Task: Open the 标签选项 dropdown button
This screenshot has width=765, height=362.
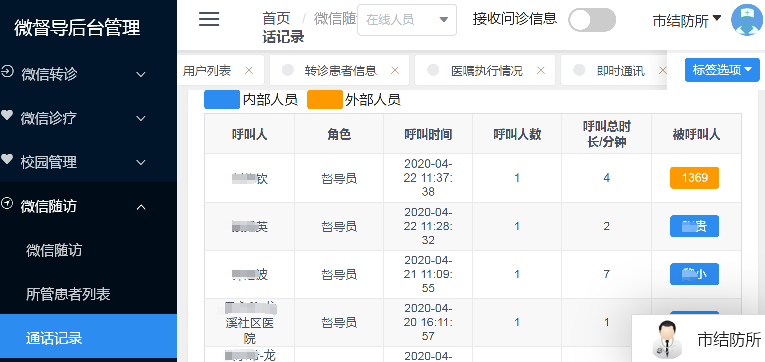Action: click(722, 70)
